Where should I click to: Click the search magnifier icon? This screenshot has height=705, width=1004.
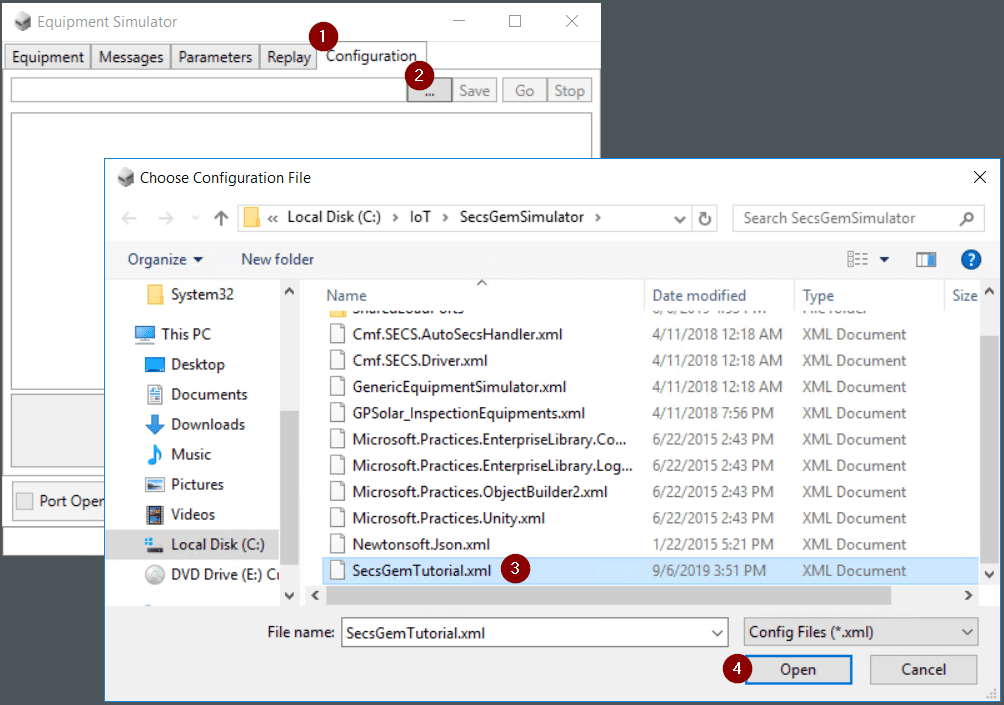coord(967,218)
